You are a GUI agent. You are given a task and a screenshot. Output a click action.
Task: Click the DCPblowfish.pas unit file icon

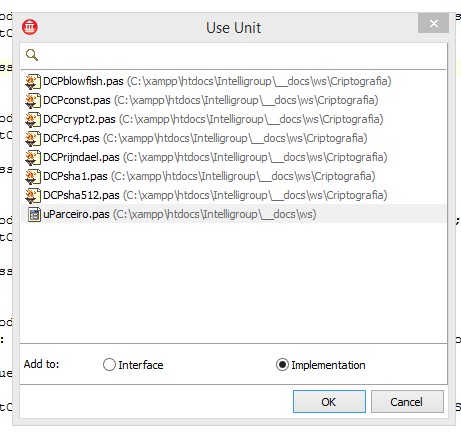[33, 81]
